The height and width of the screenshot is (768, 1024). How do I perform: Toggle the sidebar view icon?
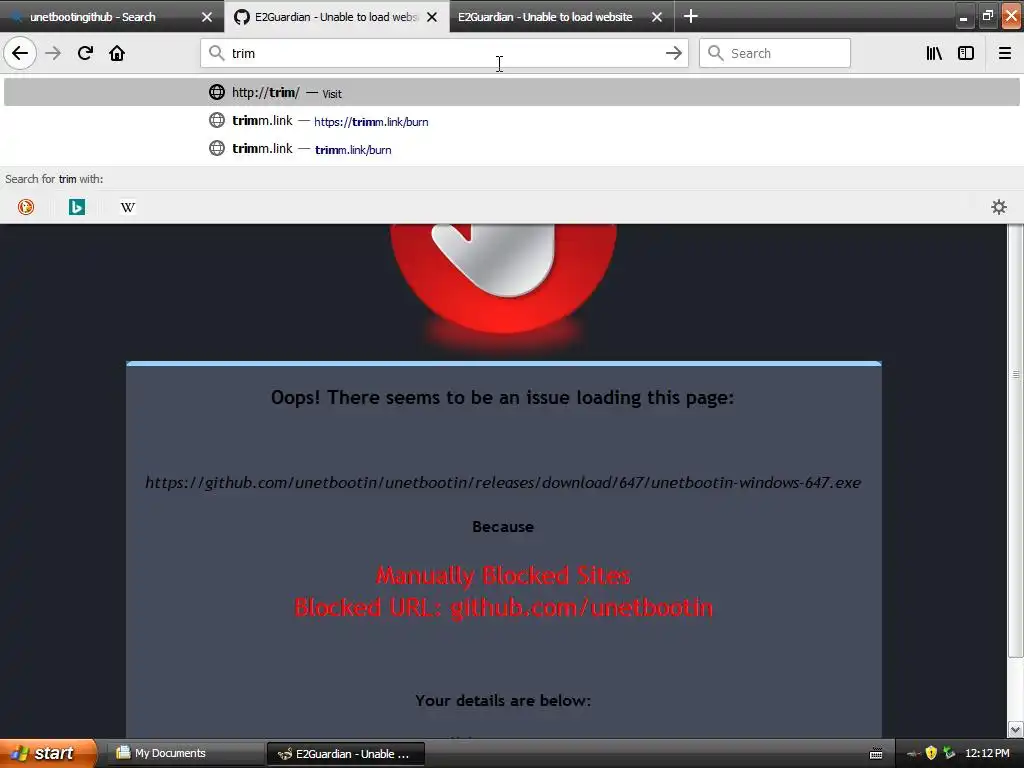[x=966, y=53]
